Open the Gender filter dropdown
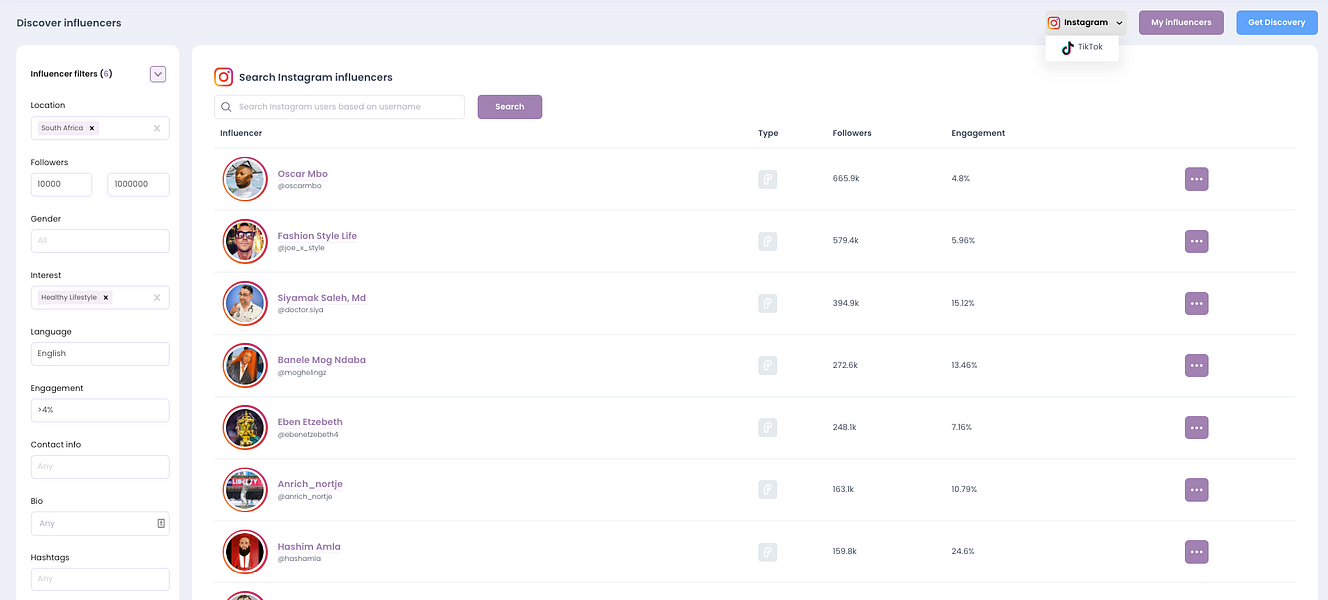The height and width of the screenshot is (600, 1328). click(x=100, y=241)
